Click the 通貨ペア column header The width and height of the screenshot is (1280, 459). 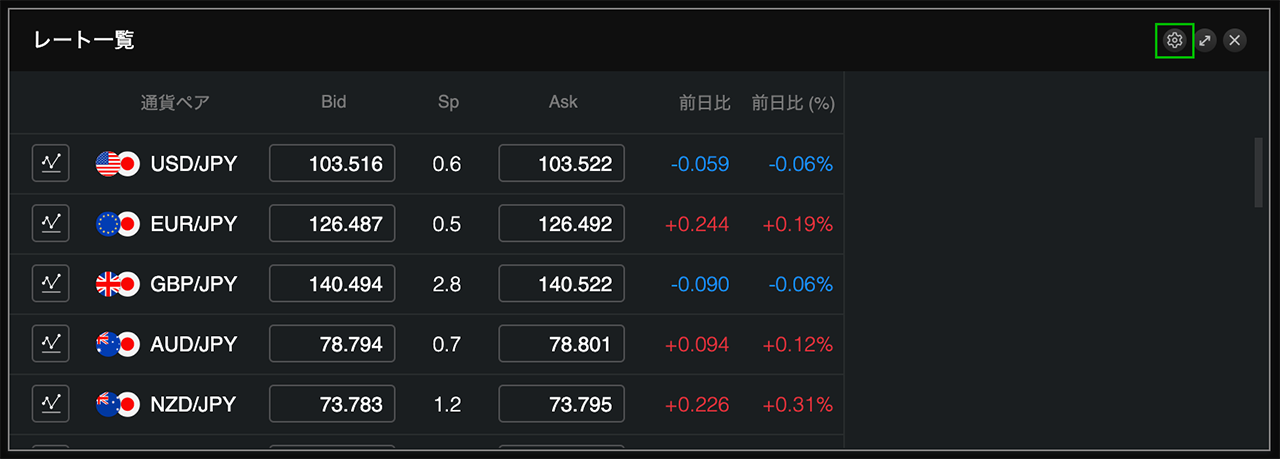point(175,102)
